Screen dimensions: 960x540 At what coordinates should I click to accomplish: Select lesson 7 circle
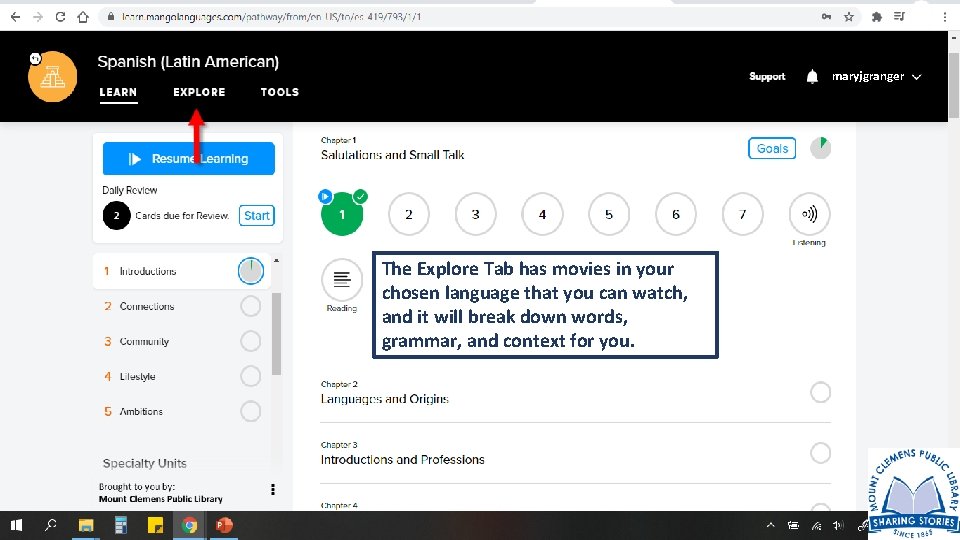742,214
